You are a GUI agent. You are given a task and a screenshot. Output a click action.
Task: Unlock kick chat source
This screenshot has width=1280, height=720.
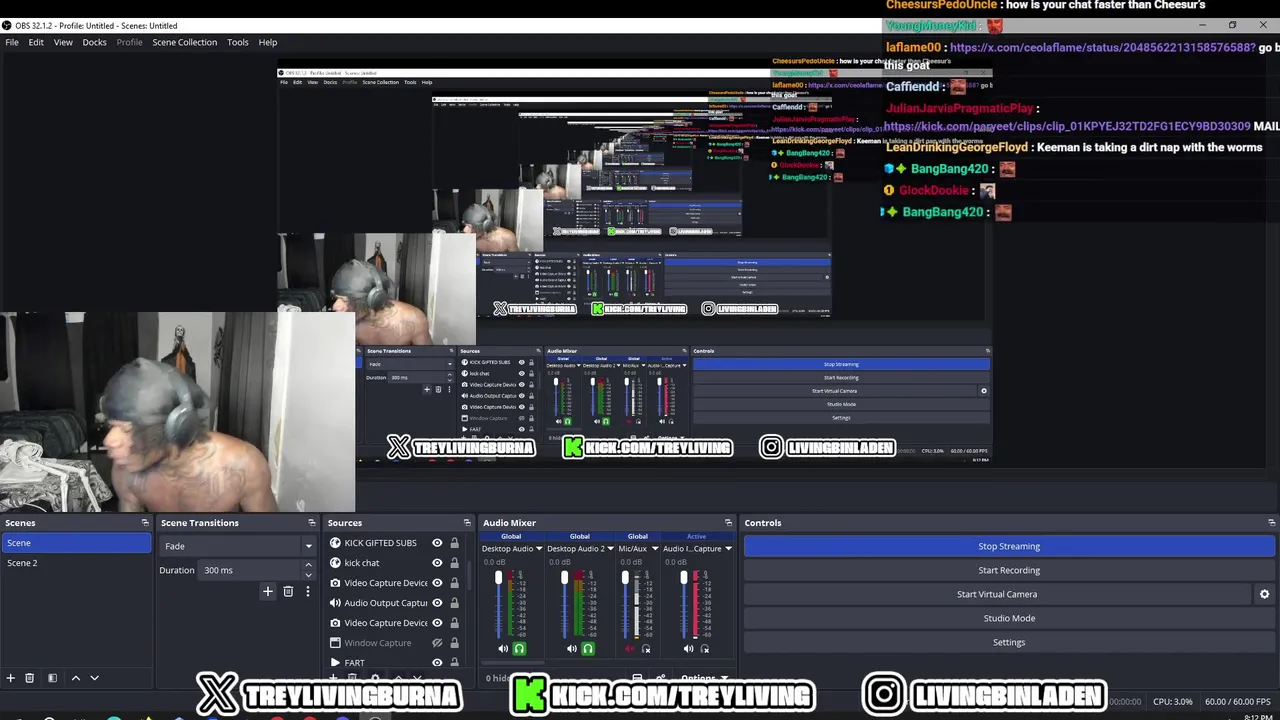click(x=454, y=563)
